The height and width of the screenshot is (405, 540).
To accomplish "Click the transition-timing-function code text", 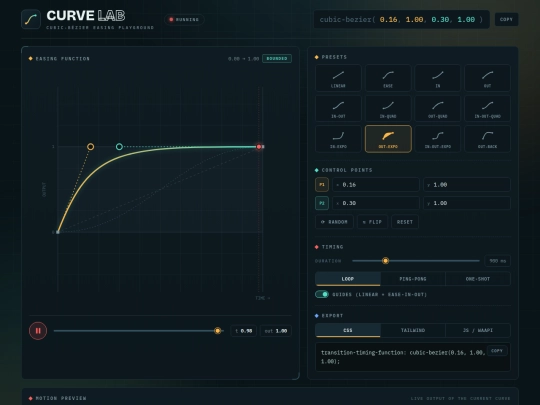I will click(403, 357).
